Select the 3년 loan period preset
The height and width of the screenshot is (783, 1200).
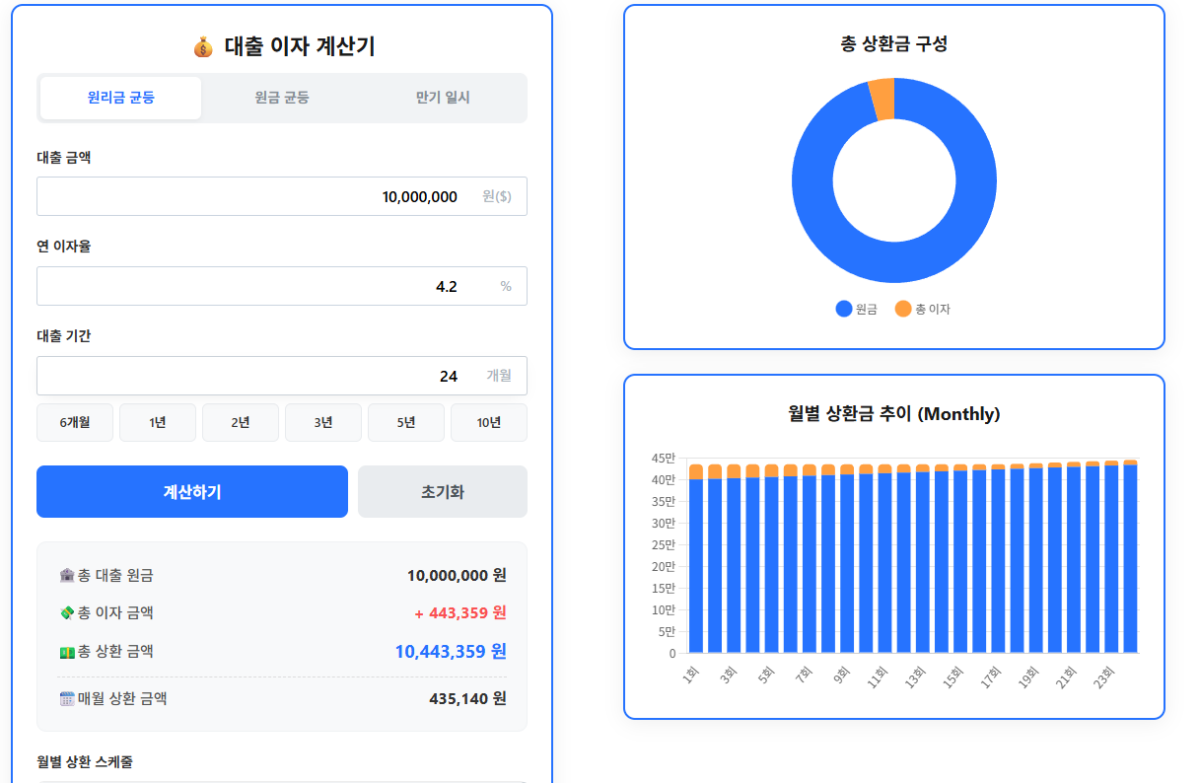(x=323, y=422)
